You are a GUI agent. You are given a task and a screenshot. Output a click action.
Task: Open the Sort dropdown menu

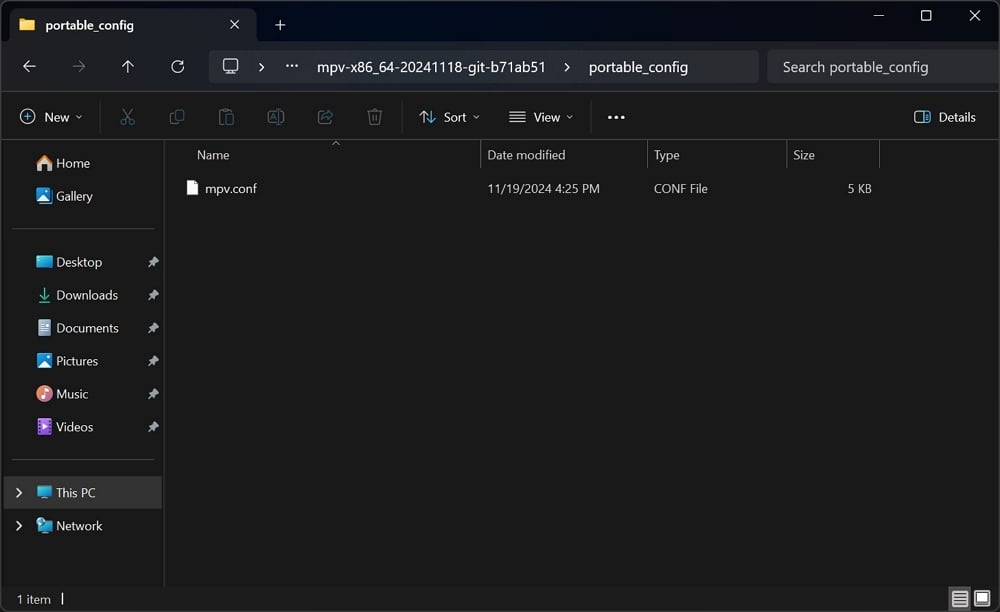(449, 117)
